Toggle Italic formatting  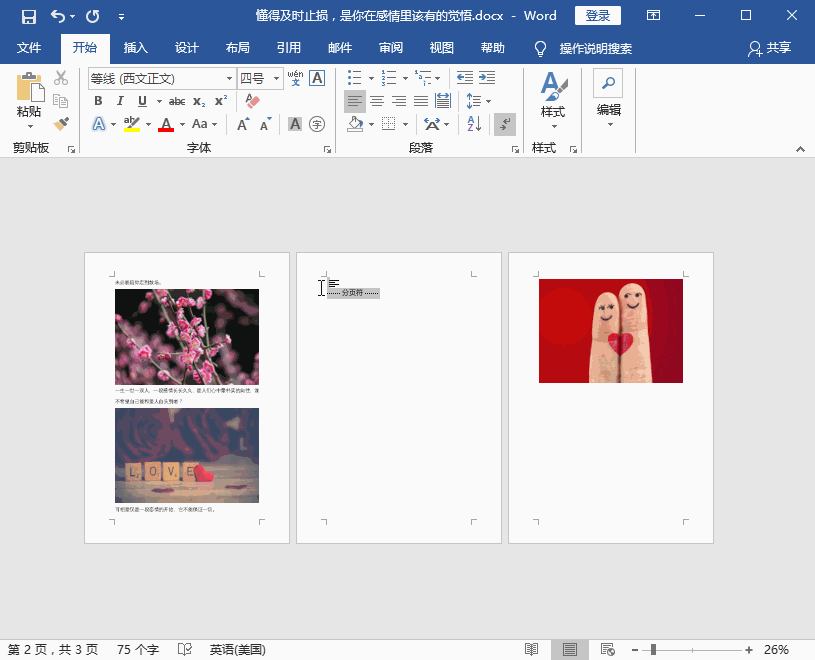pyautogui.click(x=120, y=101)
